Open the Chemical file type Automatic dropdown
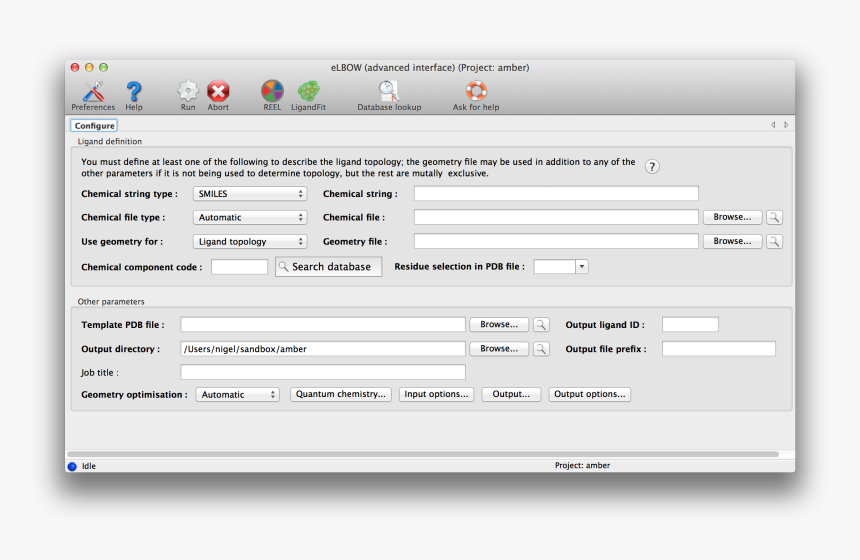 point(250,217)
